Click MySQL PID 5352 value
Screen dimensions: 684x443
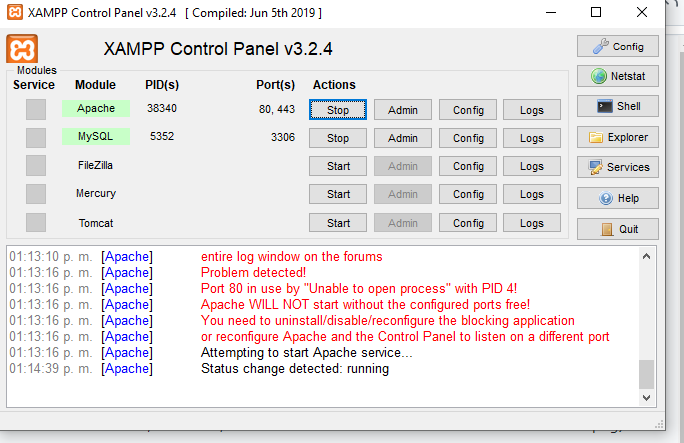[x=162, y=136]
